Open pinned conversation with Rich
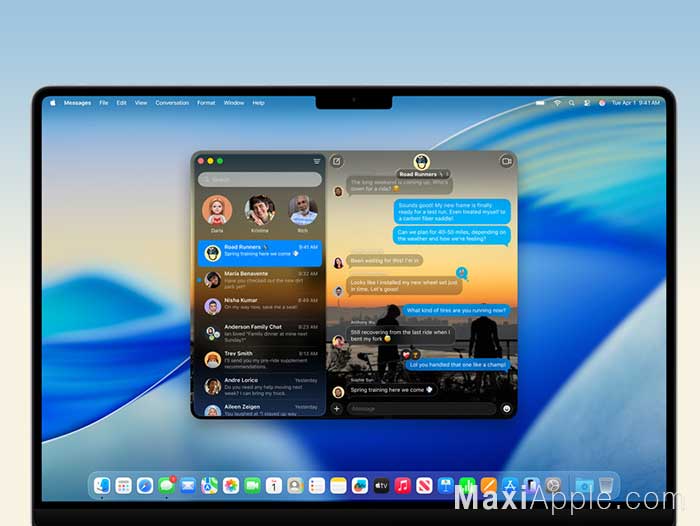Image resolution: width=700 pixels, height=526 pixels. pos(303,213)
